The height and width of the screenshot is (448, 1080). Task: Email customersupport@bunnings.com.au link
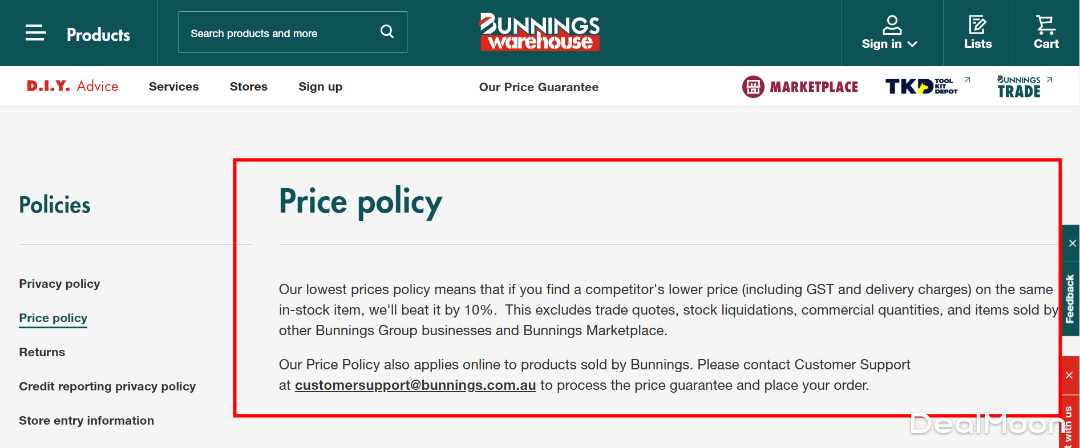point(415,385)
